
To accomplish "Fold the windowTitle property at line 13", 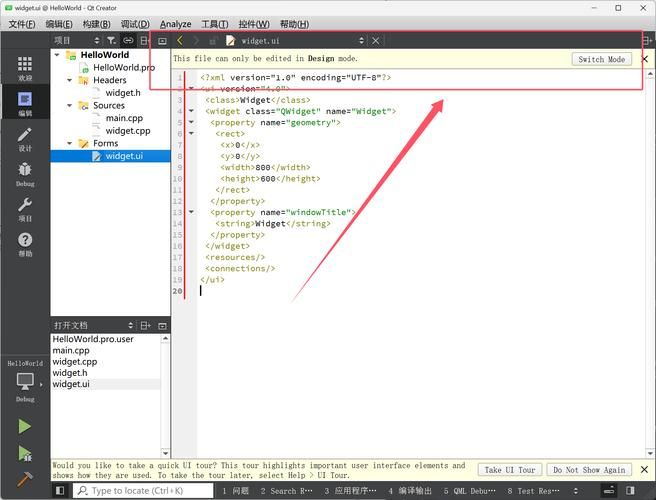I will (x=191, y=212).
